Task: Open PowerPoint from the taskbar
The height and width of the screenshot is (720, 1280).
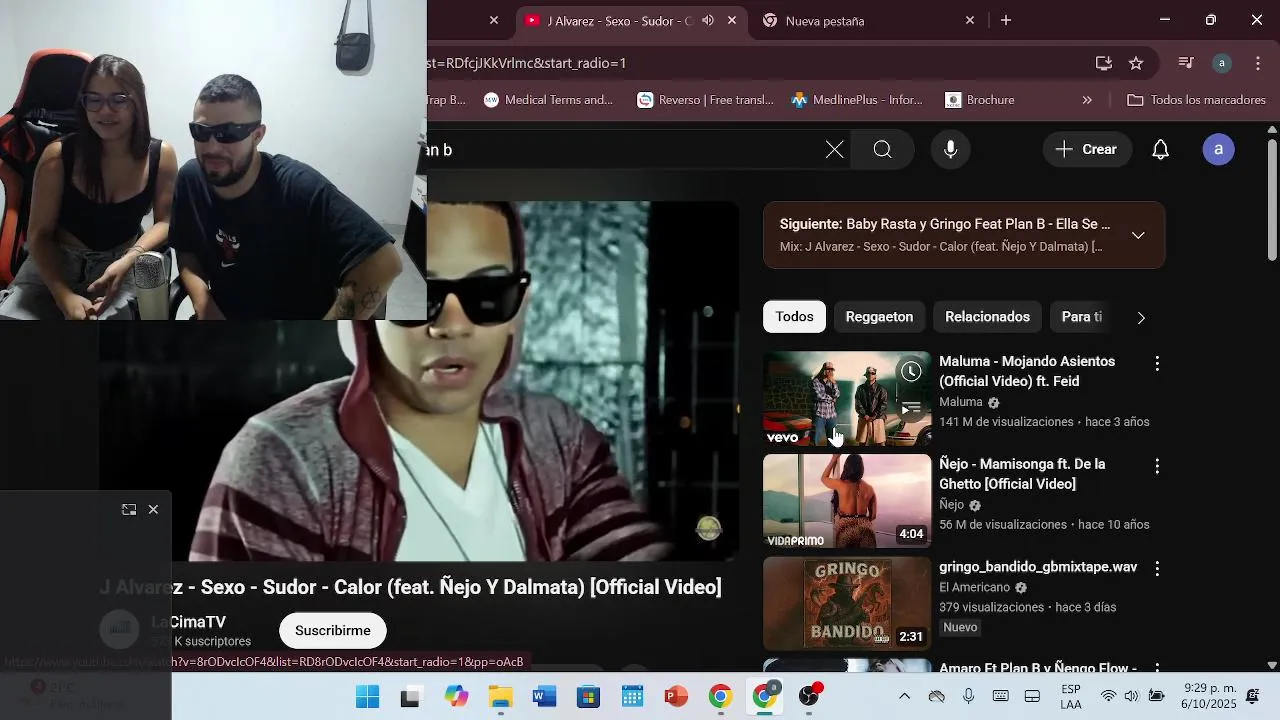Action: pos(676,697)
